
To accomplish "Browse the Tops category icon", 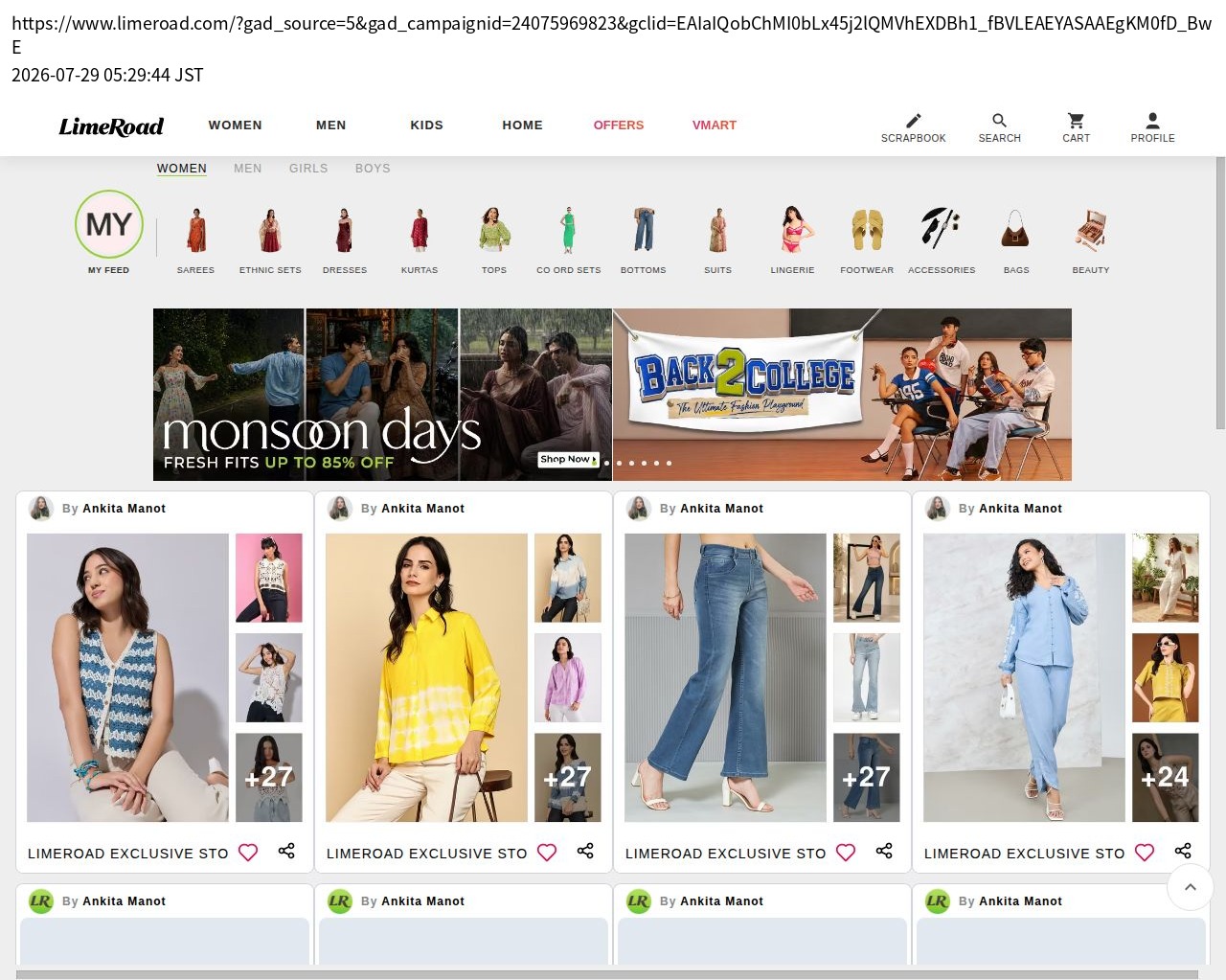I will 494,230.
